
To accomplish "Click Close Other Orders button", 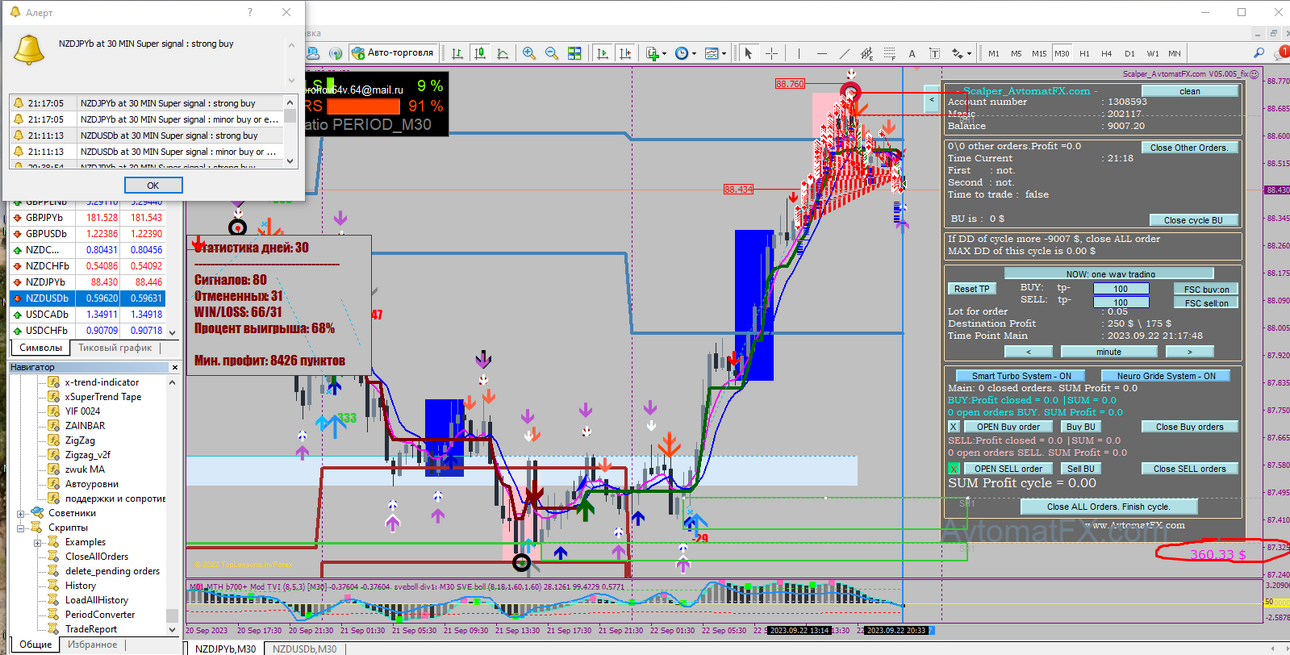I will (1190, 147).
